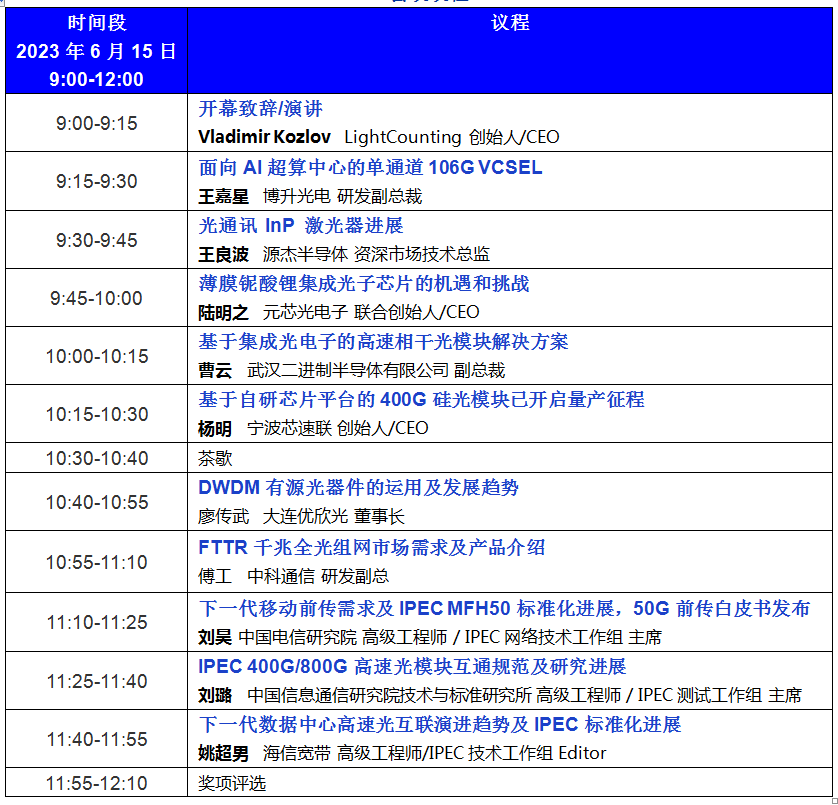
Task: Select the 光通讯 InP 激光器进展 title
Action: (x=301, y=226)
